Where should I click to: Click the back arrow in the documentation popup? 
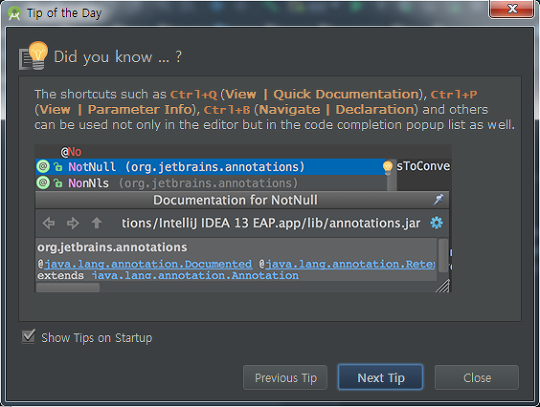[49, 223]
